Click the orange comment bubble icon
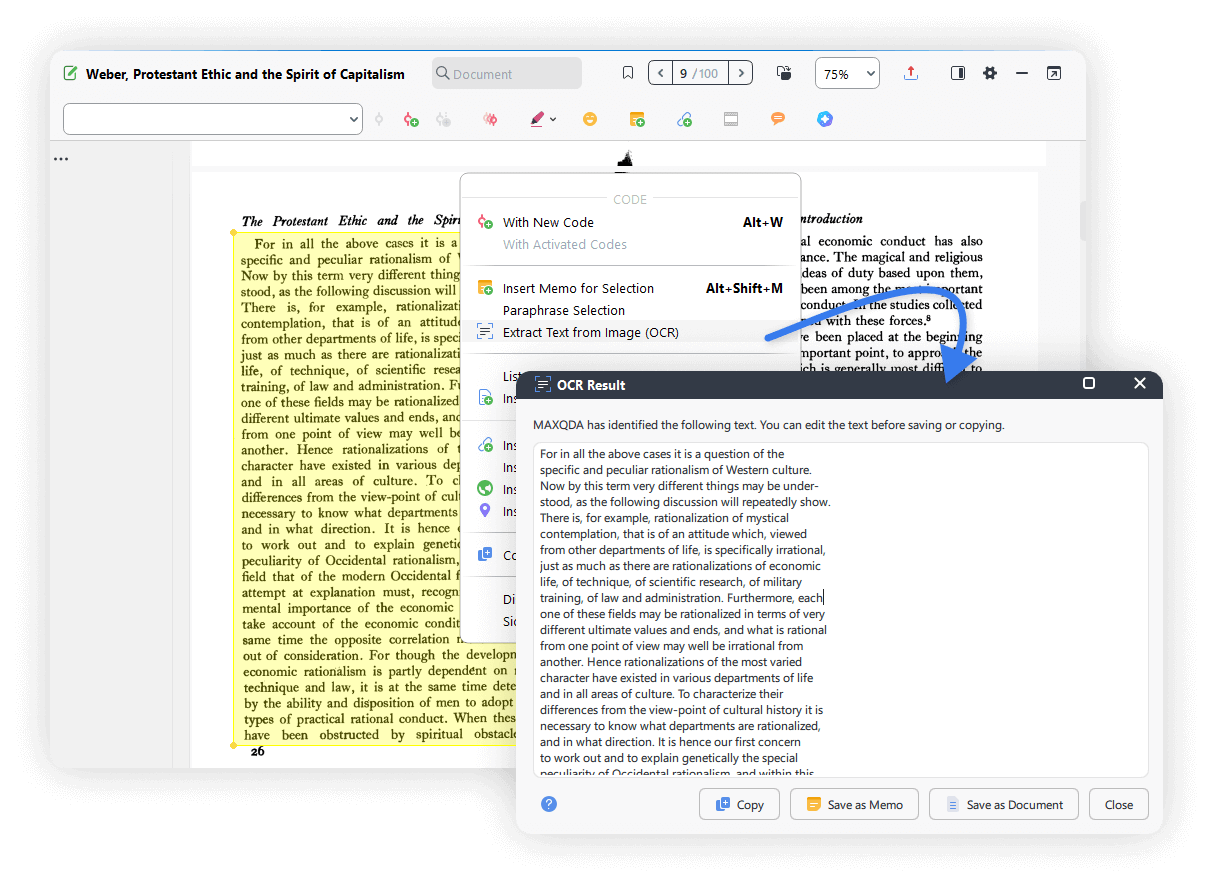The height and width of the screenshot is (884, 1213). pyautogui.click(x=778, y=119)
